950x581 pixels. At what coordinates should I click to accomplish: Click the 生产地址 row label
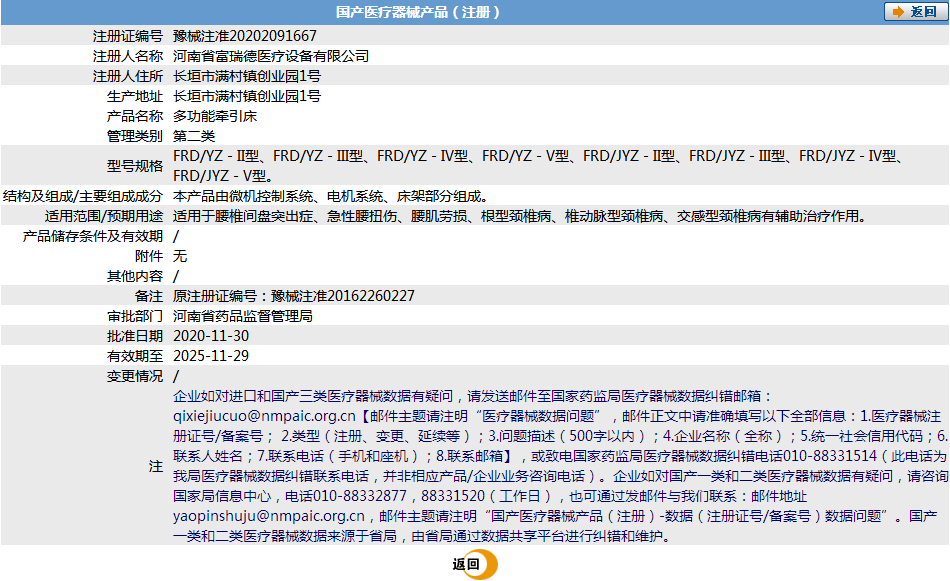point(134,96)
